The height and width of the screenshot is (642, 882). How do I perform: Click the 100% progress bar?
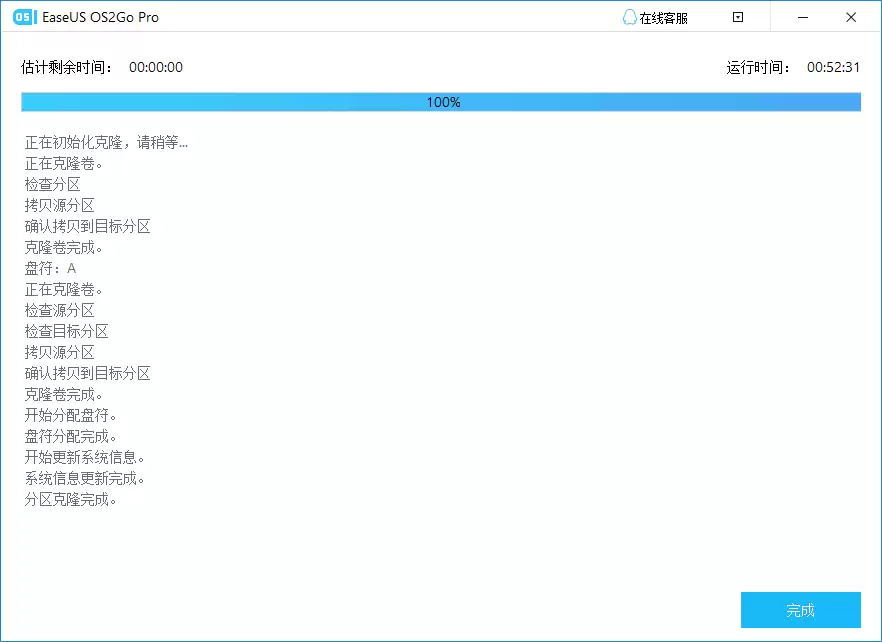coord(441,101)
